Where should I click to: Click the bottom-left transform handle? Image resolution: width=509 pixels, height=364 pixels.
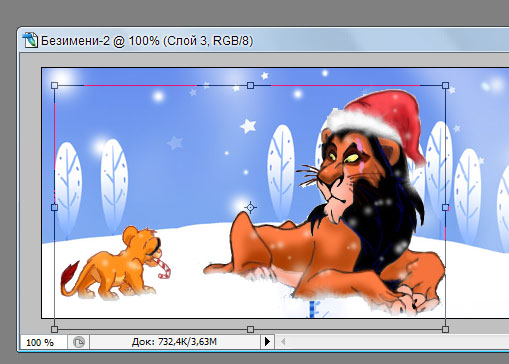coord(55,329)
